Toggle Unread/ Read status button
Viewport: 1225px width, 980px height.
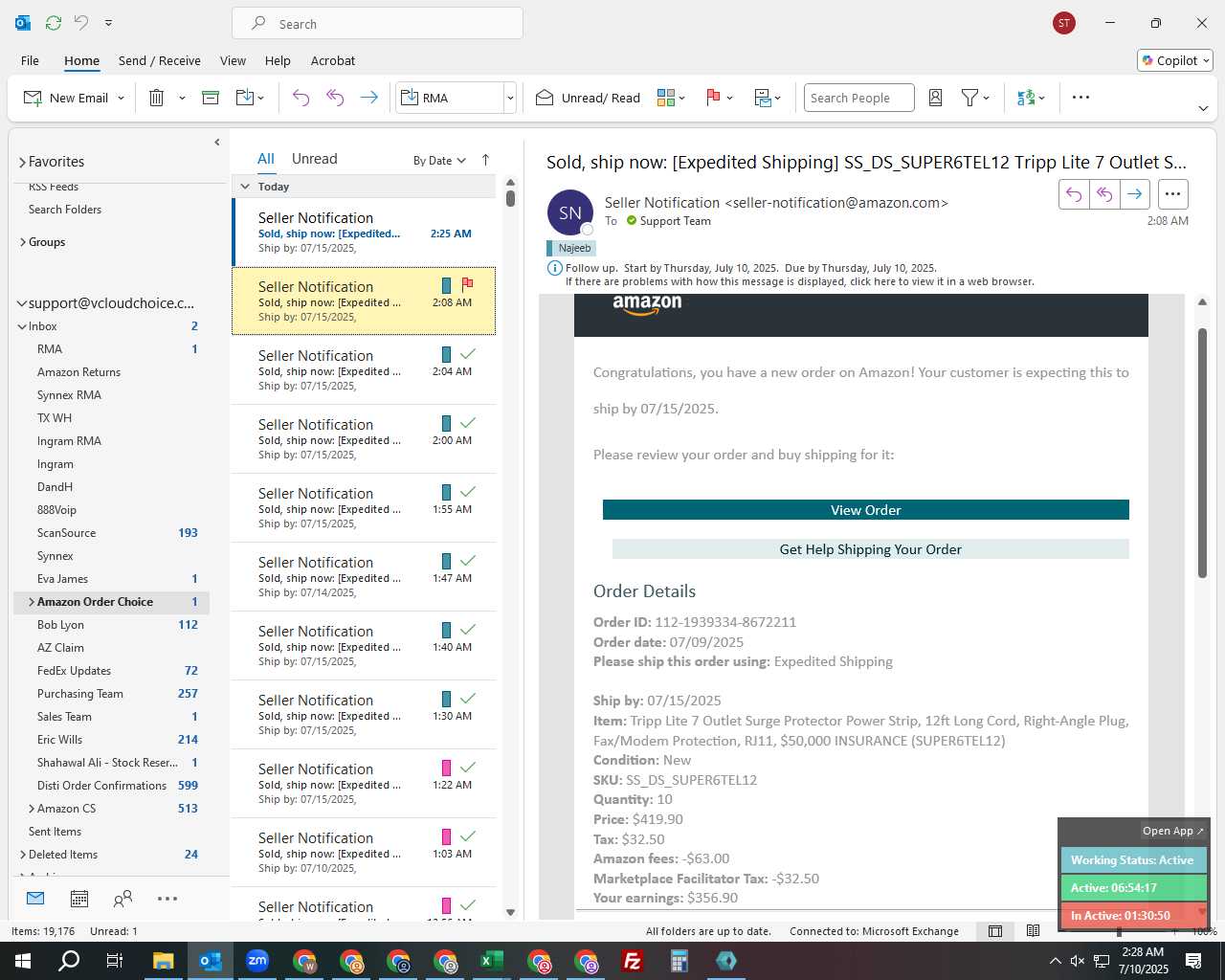point(588,98)
